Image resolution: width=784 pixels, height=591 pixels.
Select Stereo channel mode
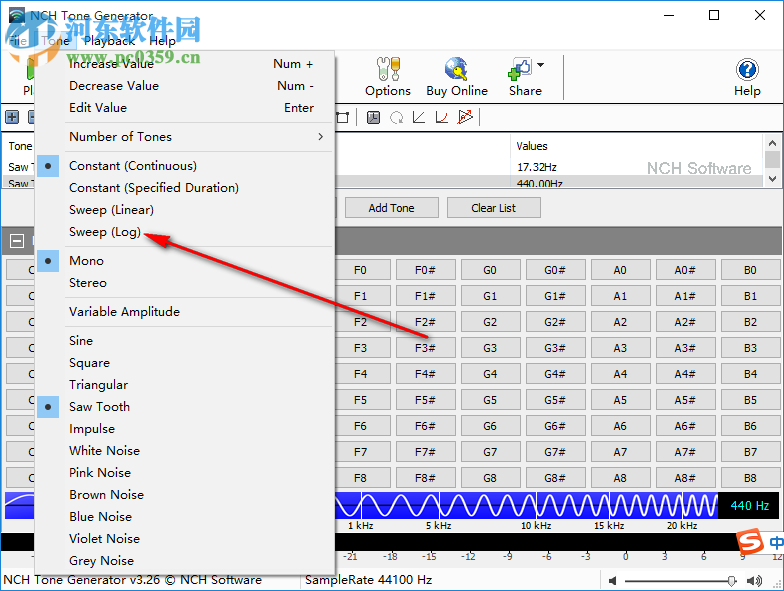point(88,283)
